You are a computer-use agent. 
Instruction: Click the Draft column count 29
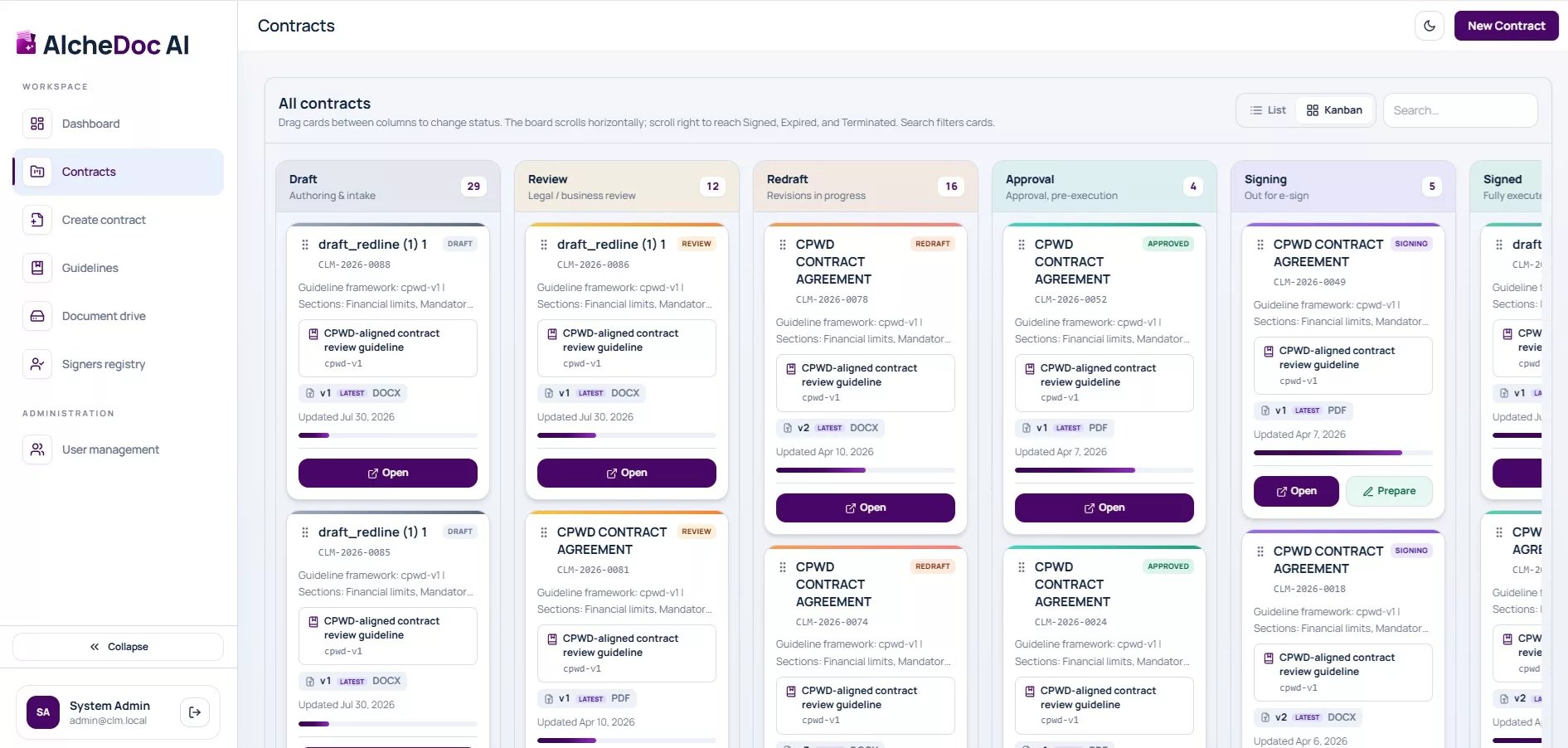click(x=473, y=187)
